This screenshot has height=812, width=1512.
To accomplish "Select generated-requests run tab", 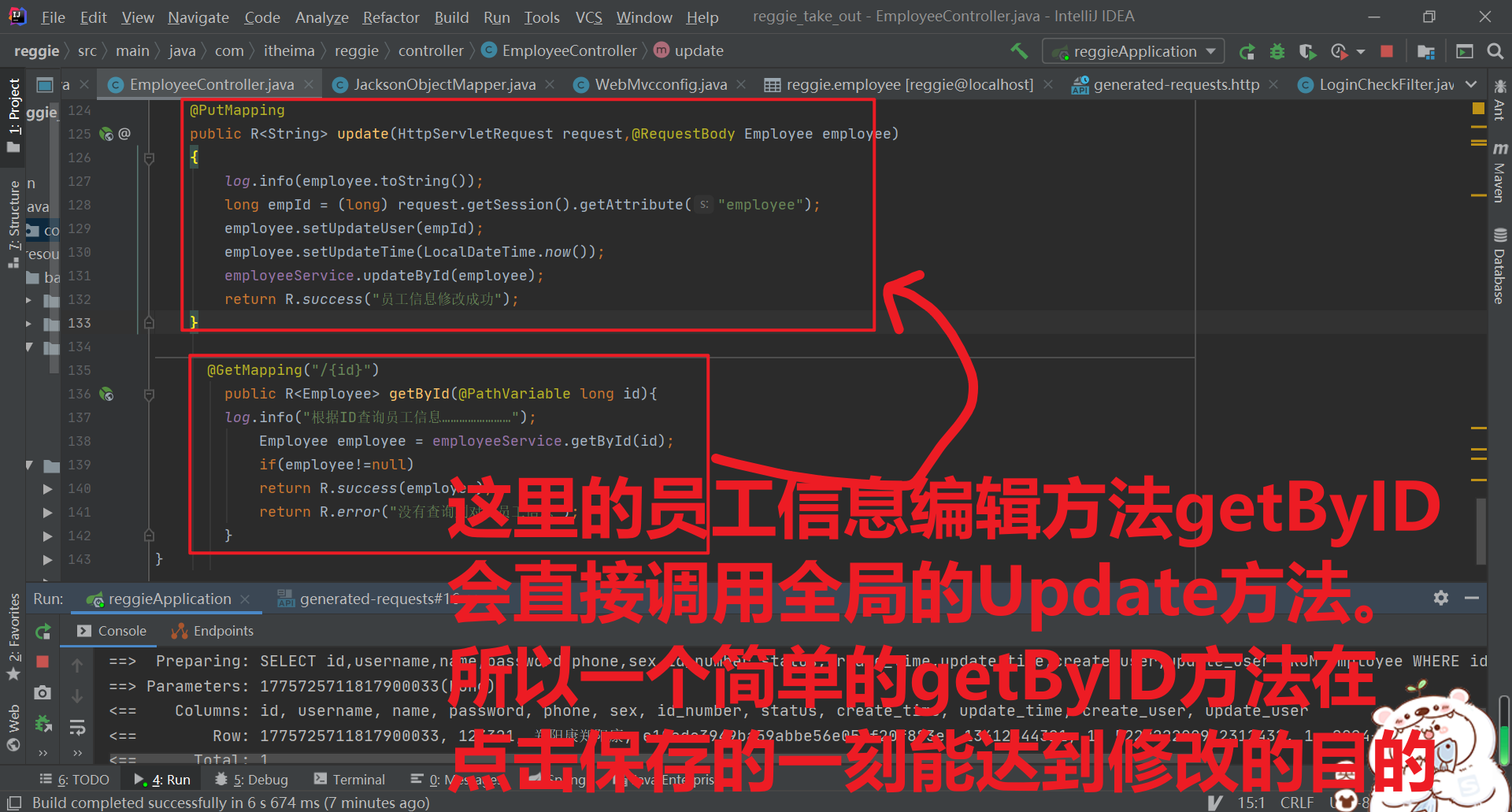I will pos(367,599).
